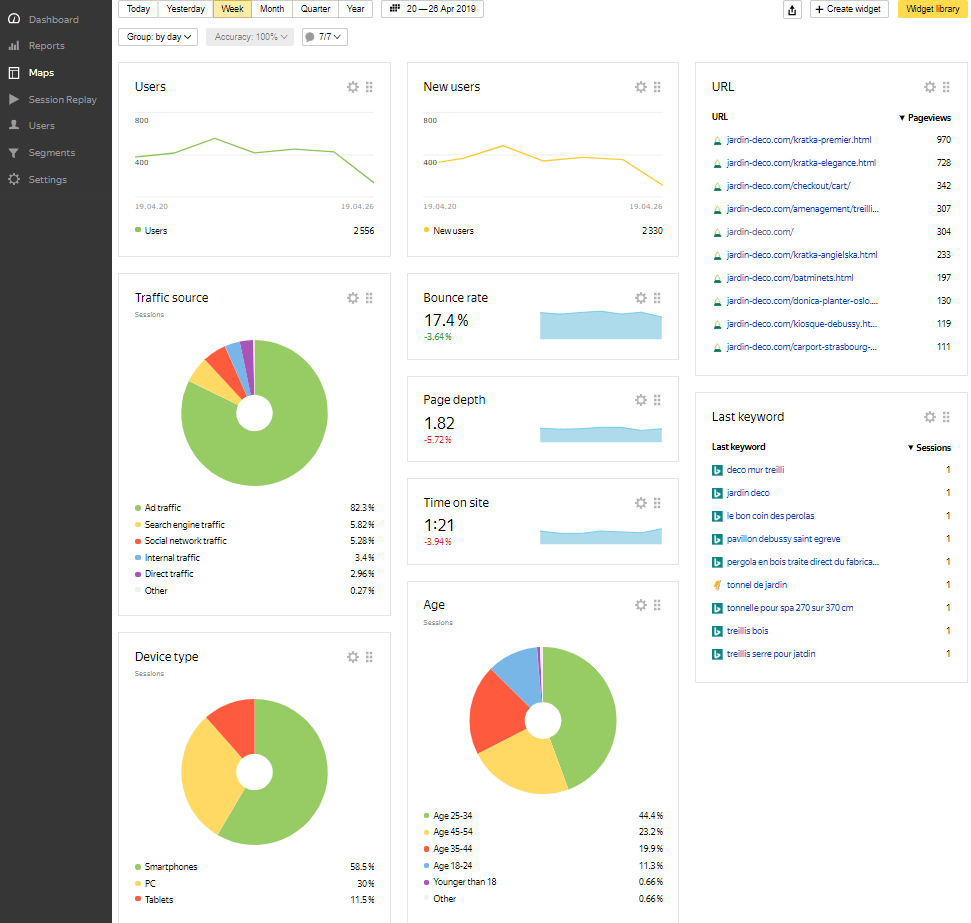Screen dimensions: 971x923
Task: Open settings gear on Traffic source widget
Action: pyautogui.click(x=353, y=299)
